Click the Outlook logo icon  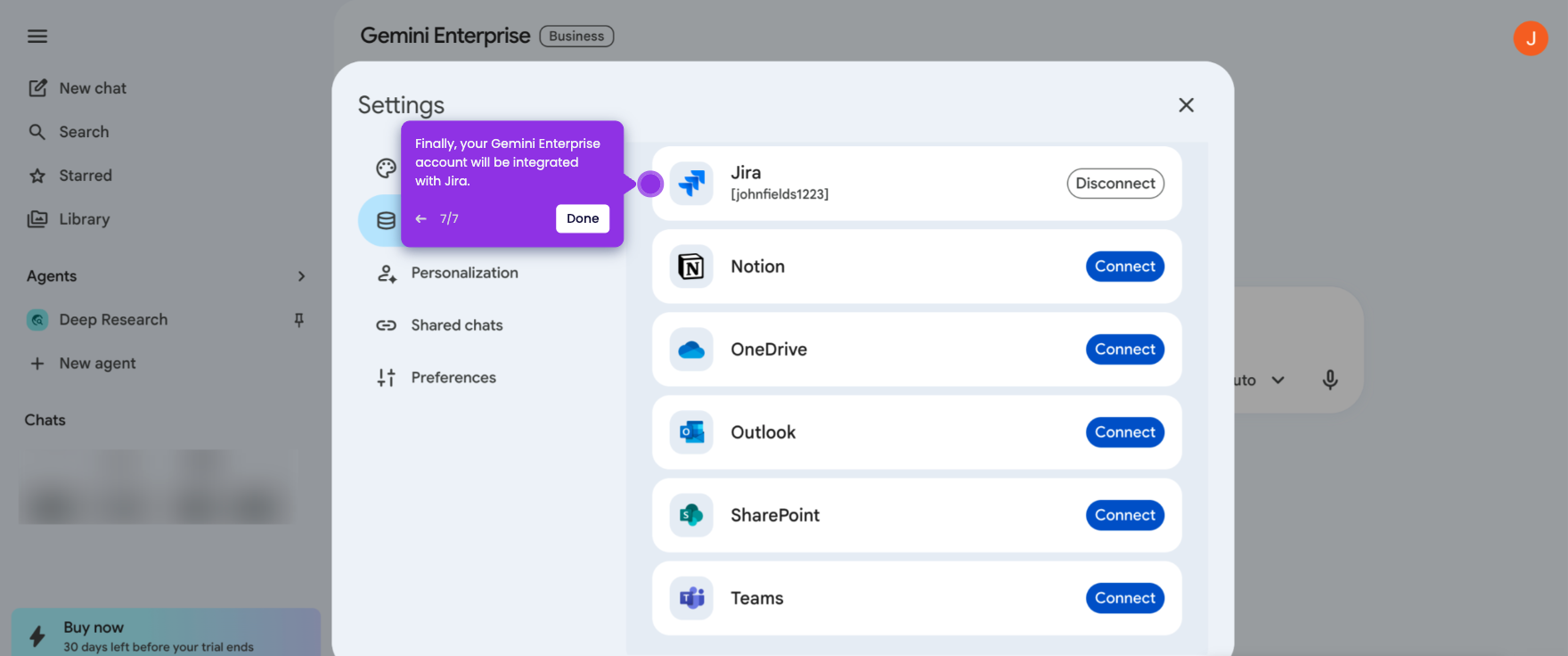pyautogui.click(x=691, y=432)
